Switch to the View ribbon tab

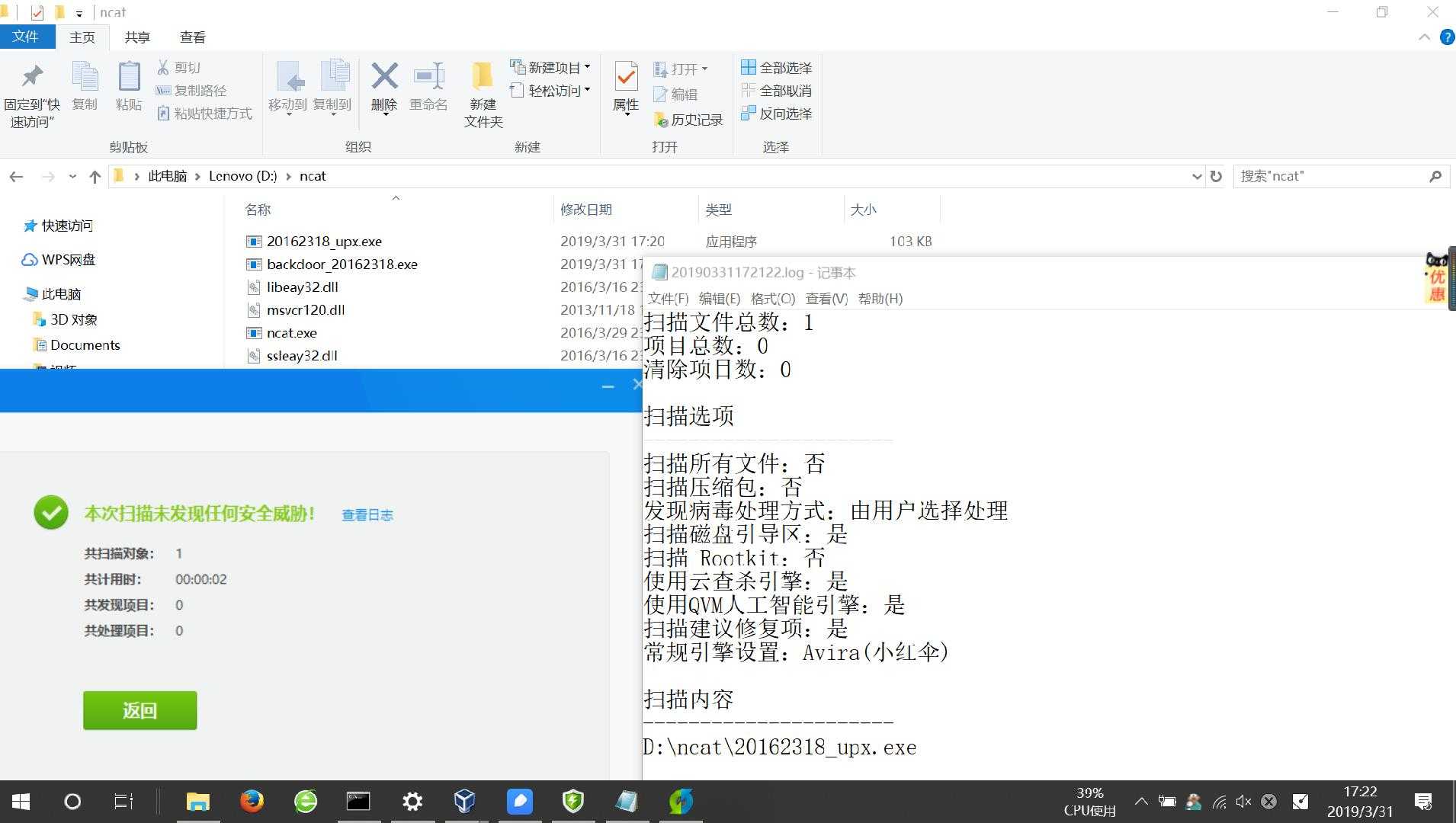click(x=193, y=37)
